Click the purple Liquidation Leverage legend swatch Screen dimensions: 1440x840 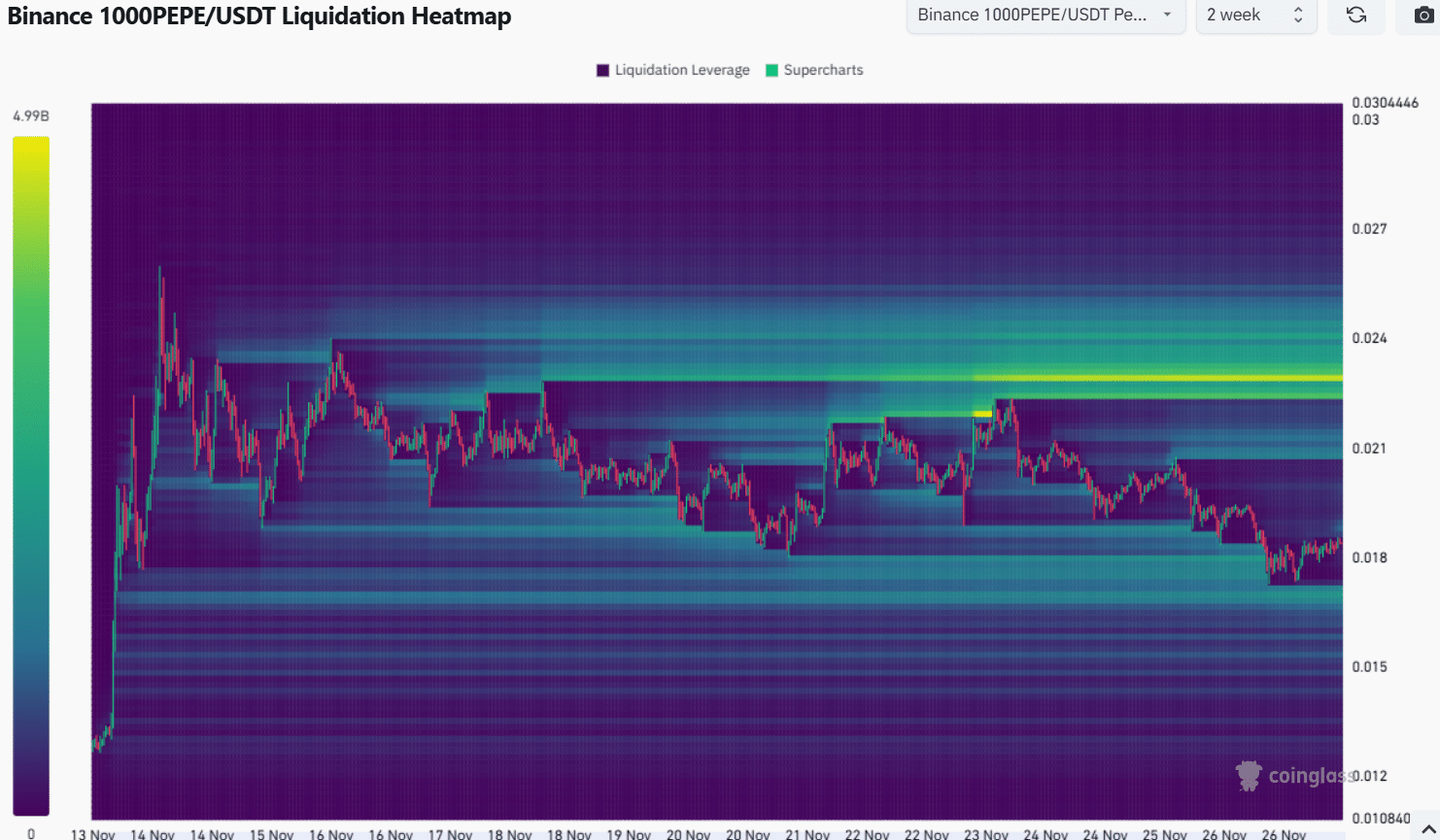pyautogui.click(x=602, y=70)
